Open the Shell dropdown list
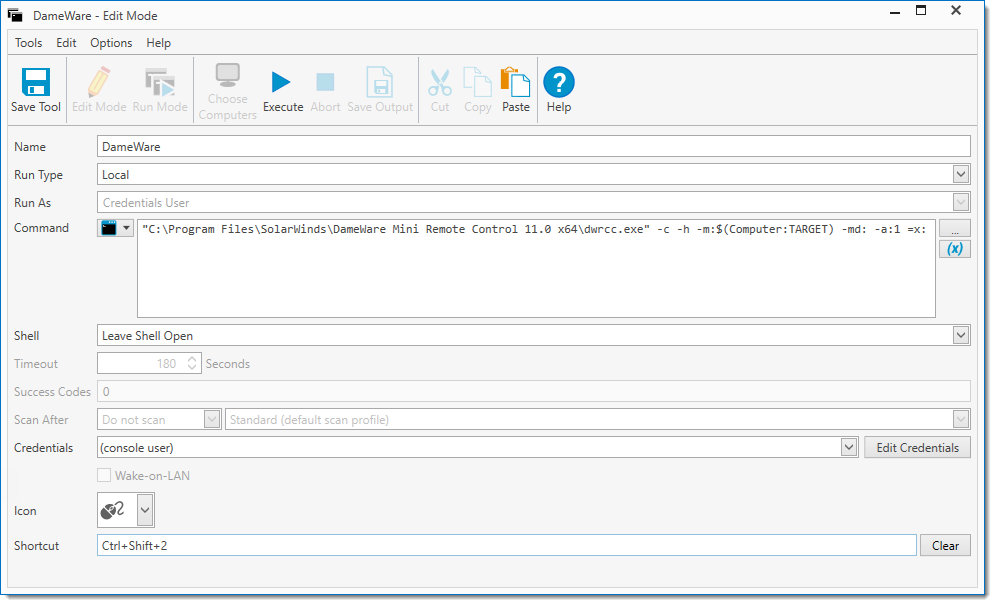Viewport: 995px width, 605px height. click(961, 336)
